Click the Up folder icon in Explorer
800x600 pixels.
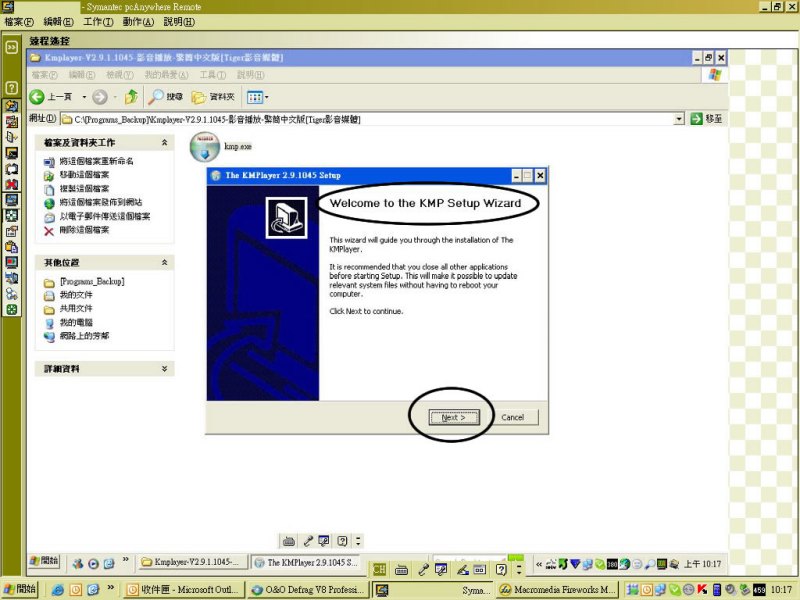pyautogui.click(x=131, y=96)
